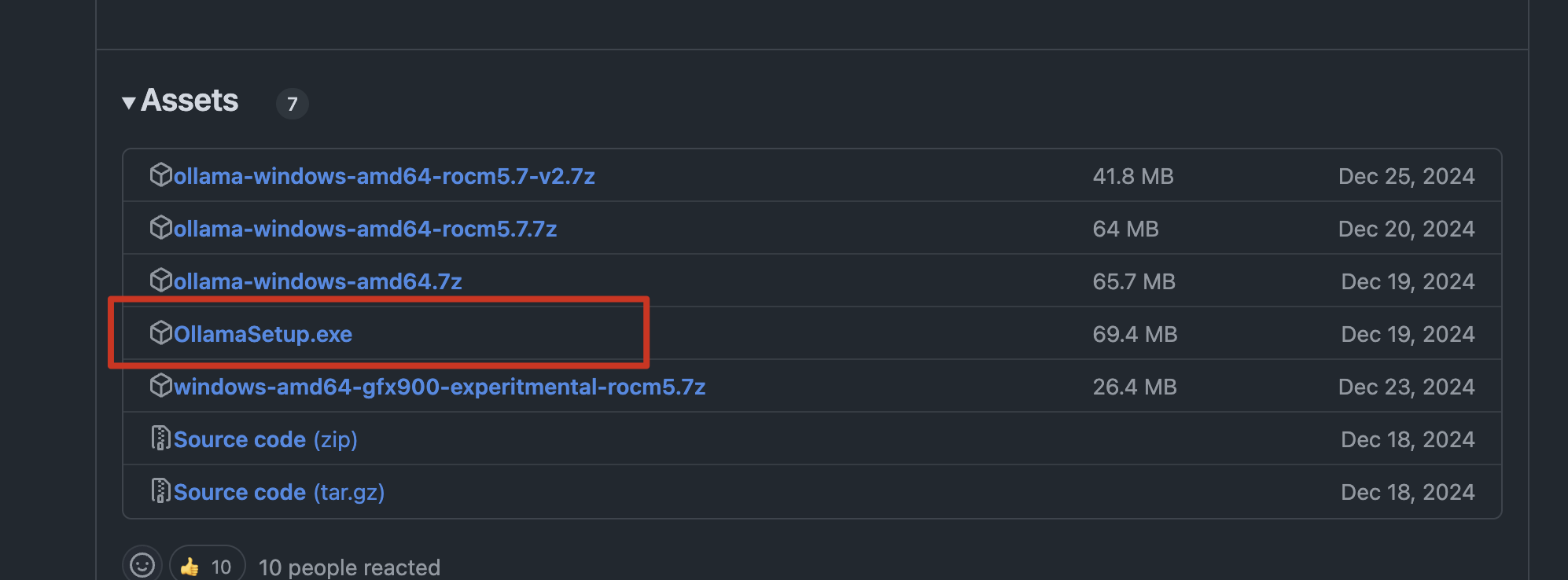
Task: Click the archive icon beside Source code (tar.gz)
Action: tap(160, 490)
